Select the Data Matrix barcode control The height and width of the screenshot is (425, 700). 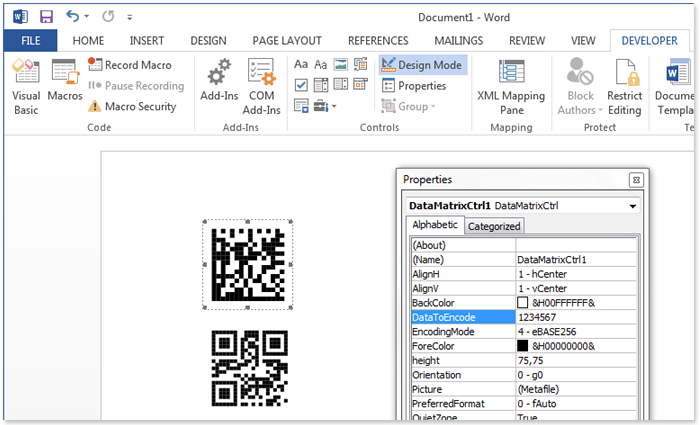pyautogui.click(x=248, y=264)
